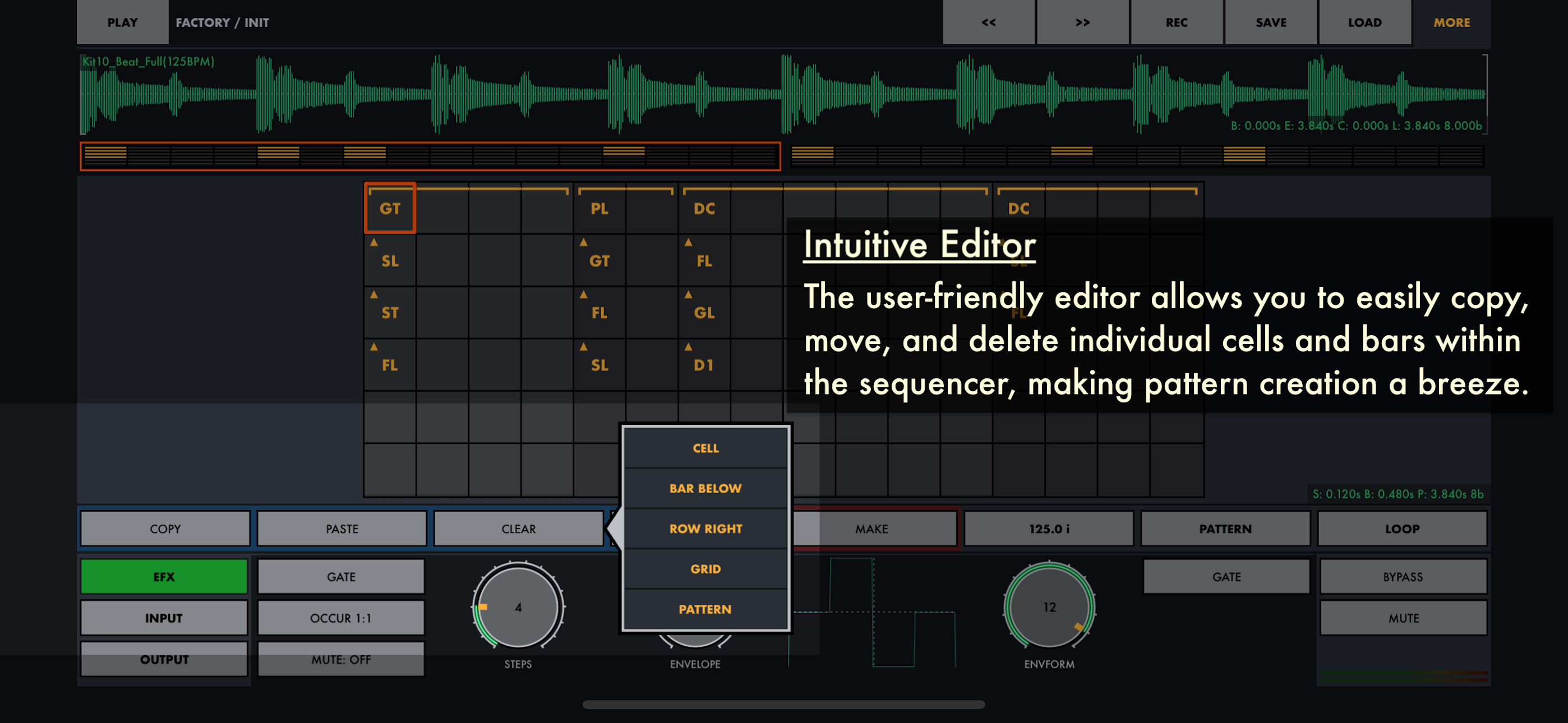
Task: Open the GATE effect type selector on left
Action: 341,576
